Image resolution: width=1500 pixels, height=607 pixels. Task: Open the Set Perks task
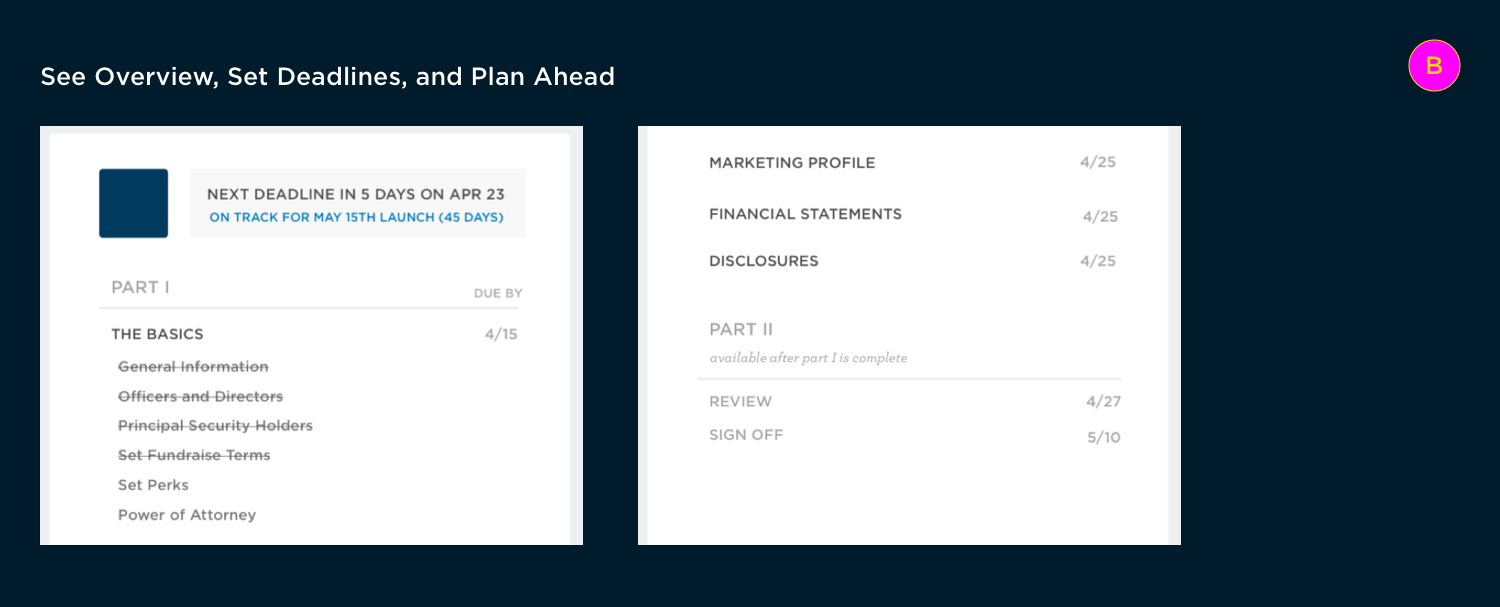tap(153, 485)
